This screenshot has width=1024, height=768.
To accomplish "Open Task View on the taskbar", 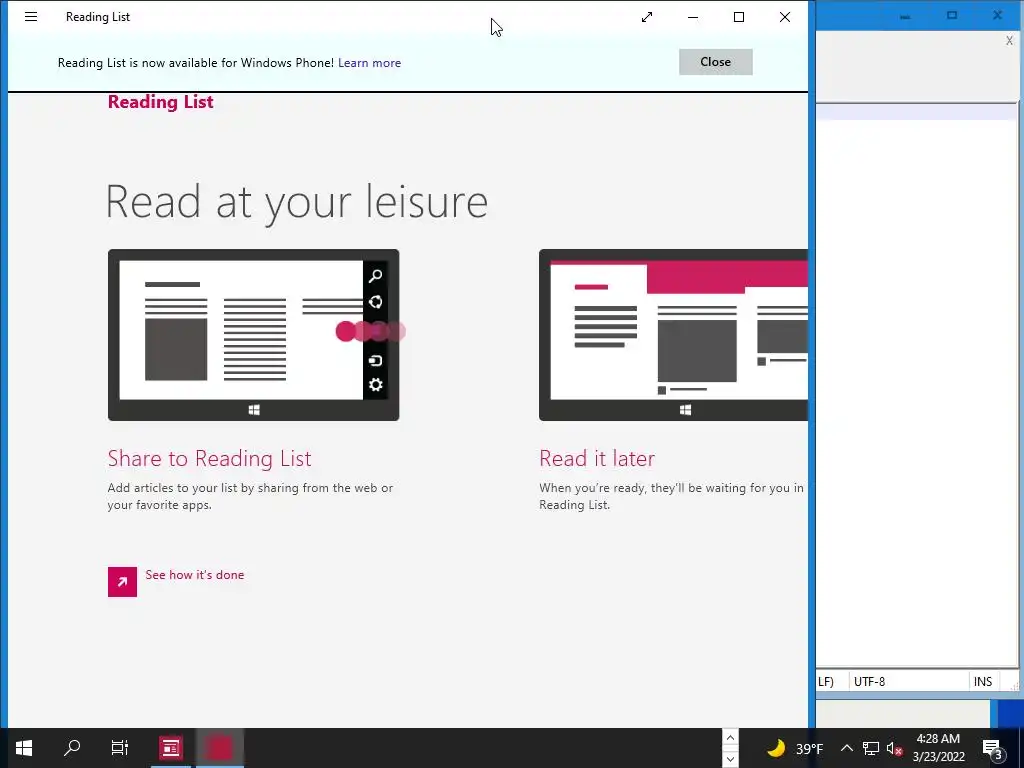I will coord(120,748).
